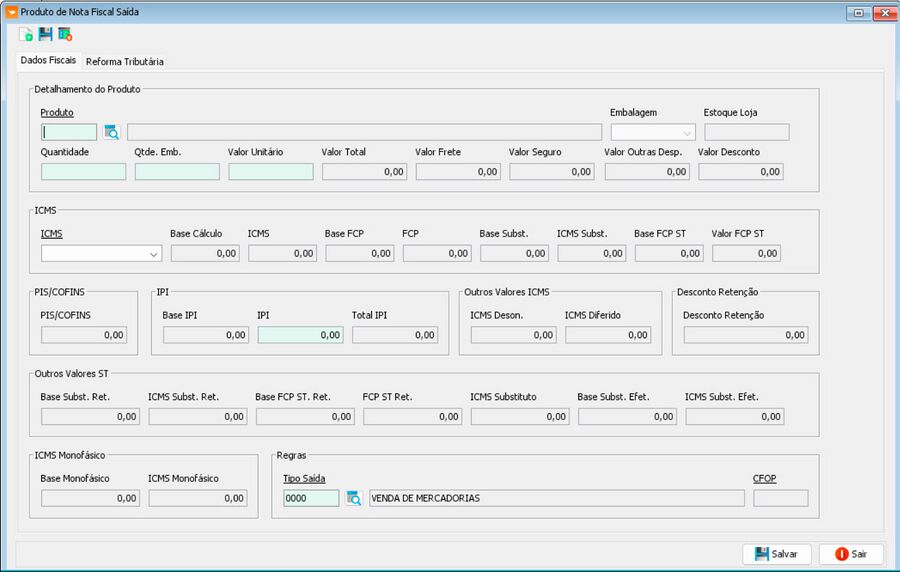Screen dimensions: 900x572
Task: Click ICMS value field right of Base Cálculo
Action: (282, 254)
